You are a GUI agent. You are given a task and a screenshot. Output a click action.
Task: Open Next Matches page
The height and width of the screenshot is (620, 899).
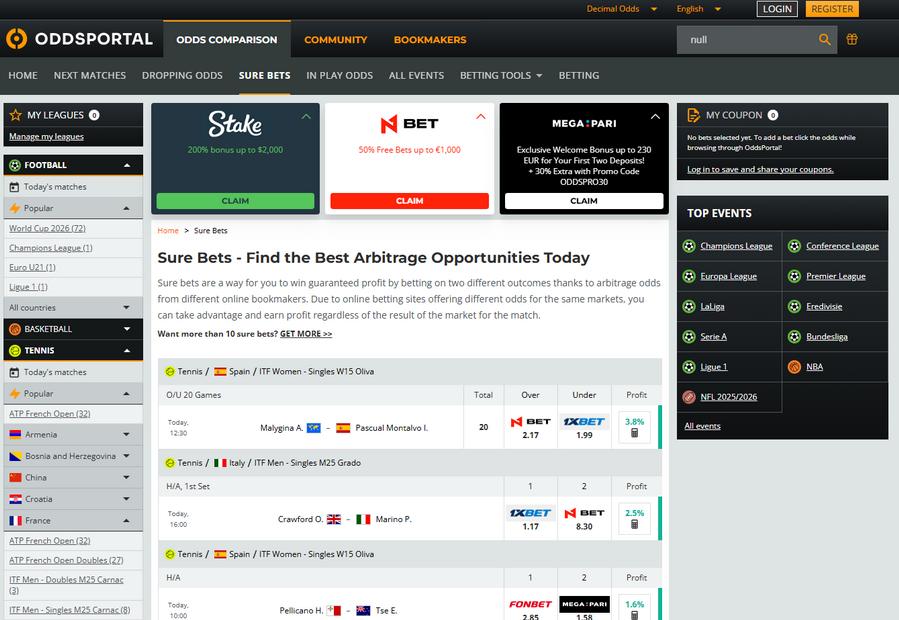[x=90, y=76]
